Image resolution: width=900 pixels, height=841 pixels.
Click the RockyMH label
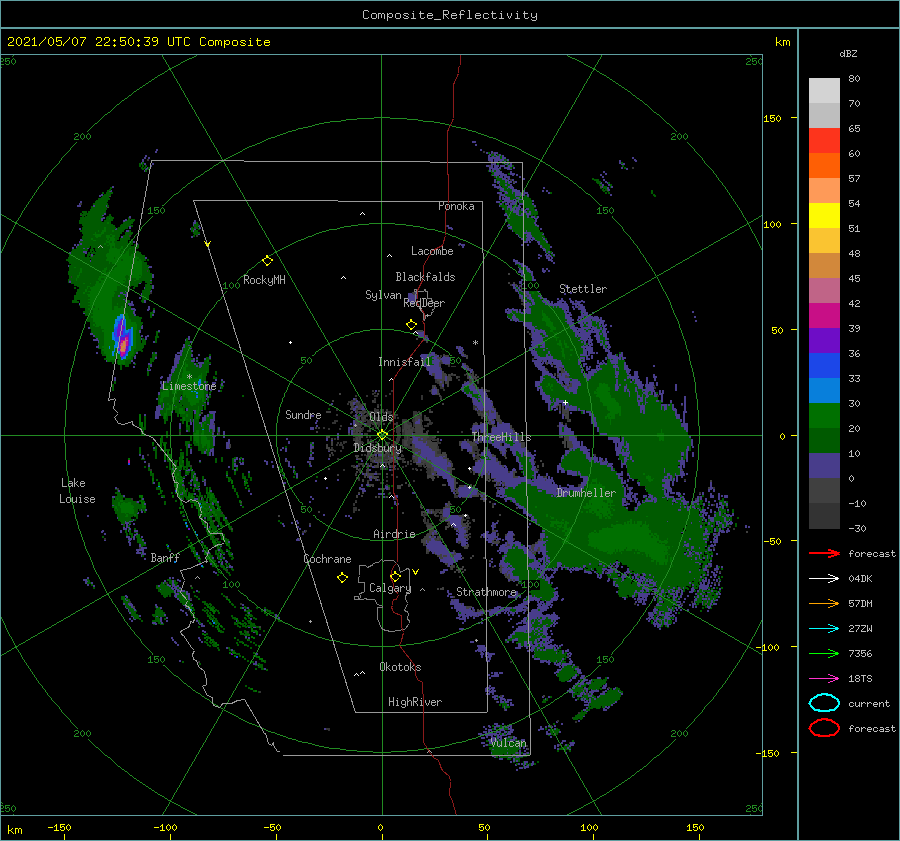pos(264,280)
